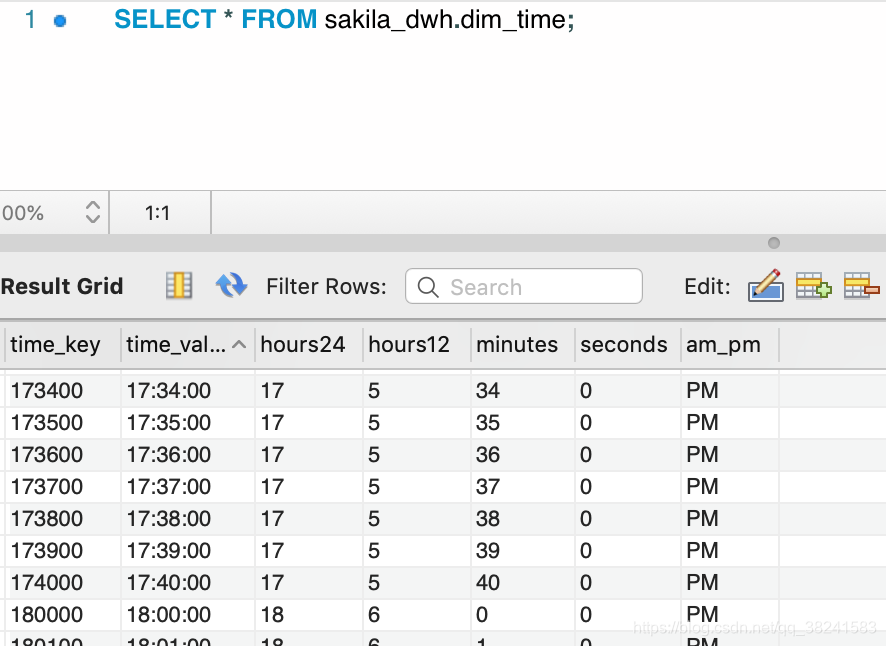
Task: Select minutes cell with value 38
Action: coord(523,519)
